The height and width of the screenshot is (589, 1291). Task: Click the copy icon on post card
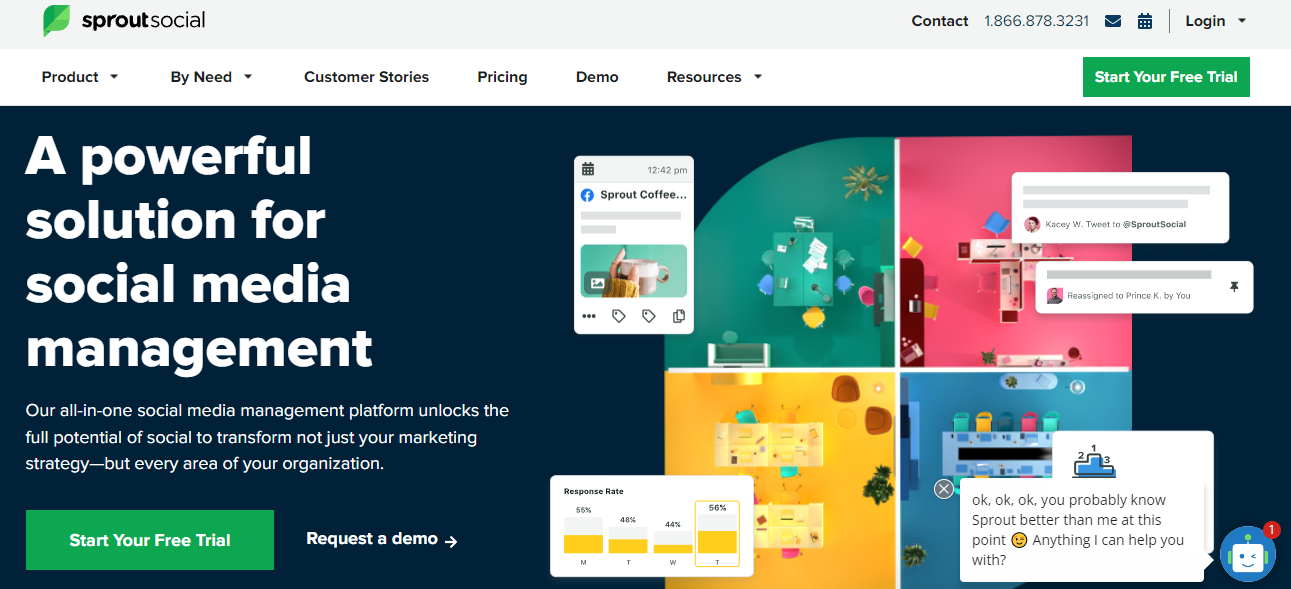pos(679,316)
